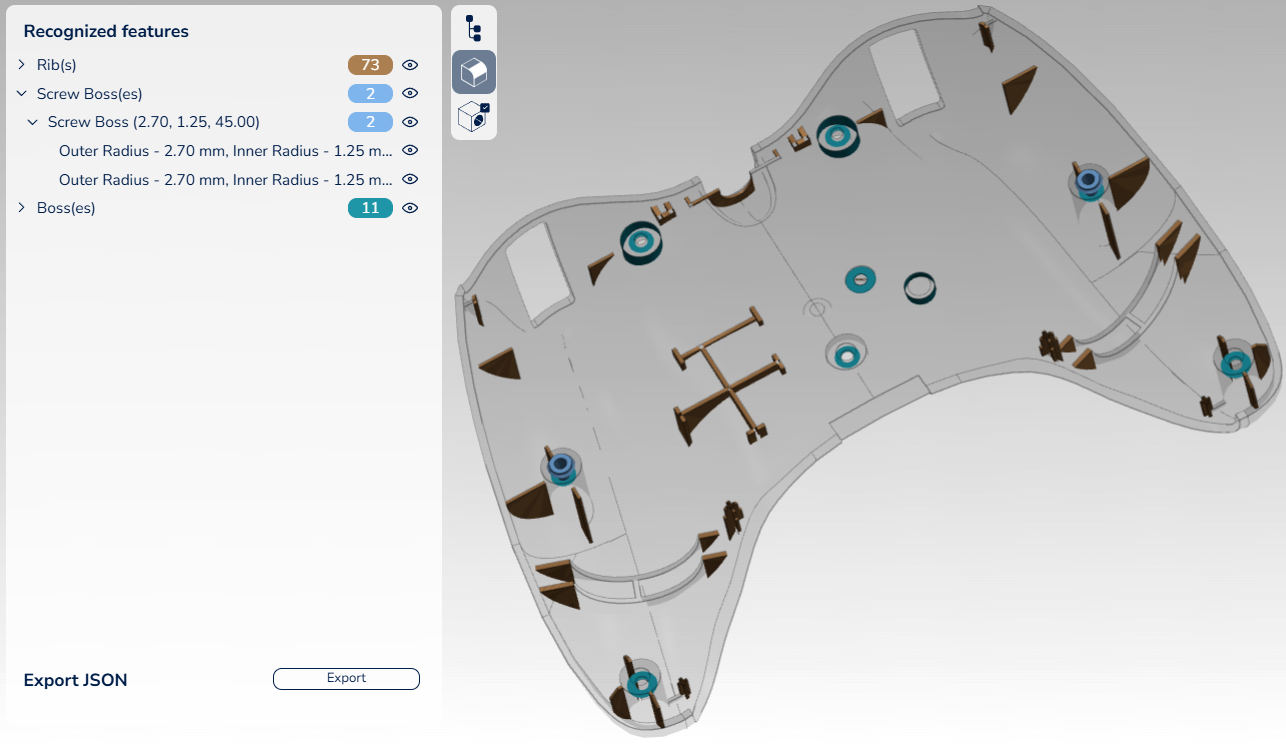This screenshot has height=744, width=1286.
Task: Hide the Screw Boss(es) group
Action: pos(410,94)
